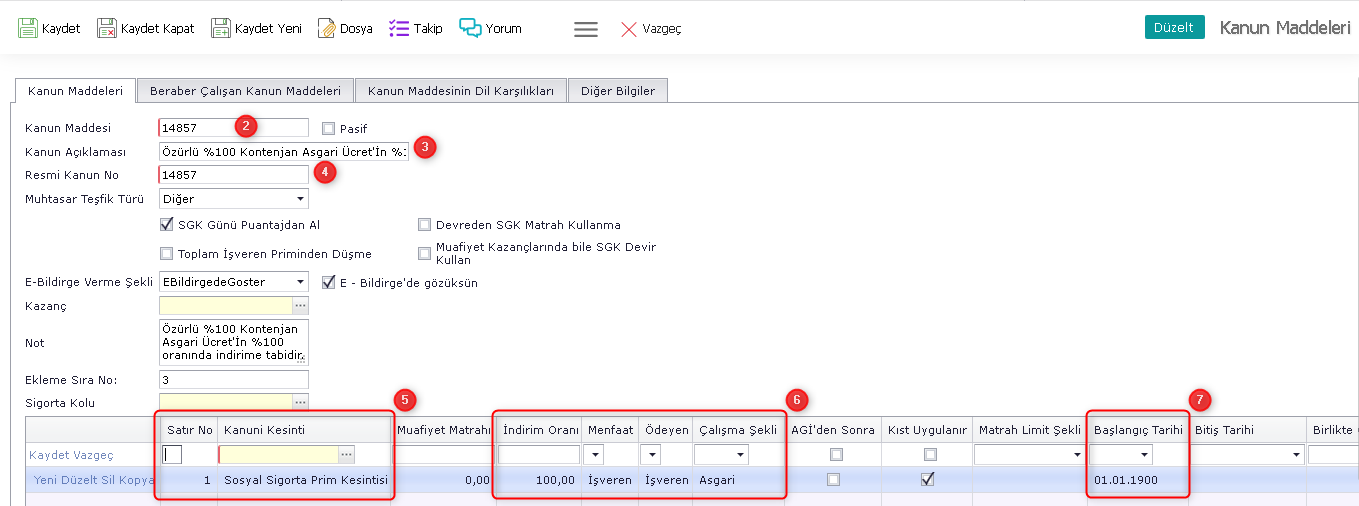Expand the Başlangıç Tarihi filter dropdown
The width and height of the screenshot is (1359, 506).
coord(1144,455)
